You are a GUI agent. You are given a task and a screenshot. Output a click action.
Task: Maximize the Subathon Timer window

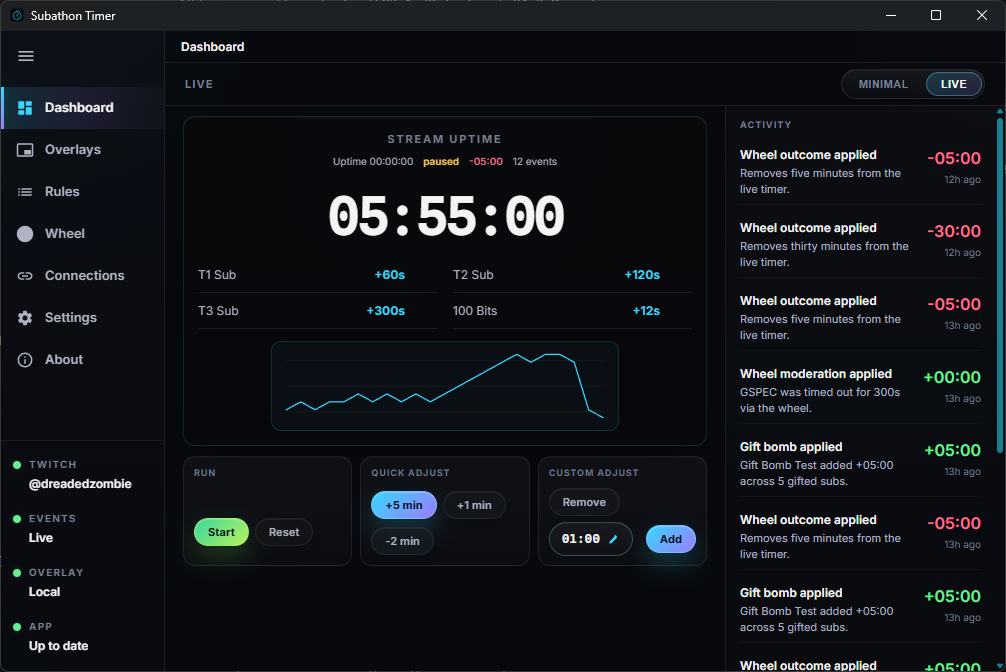click(x=936, y=15)
